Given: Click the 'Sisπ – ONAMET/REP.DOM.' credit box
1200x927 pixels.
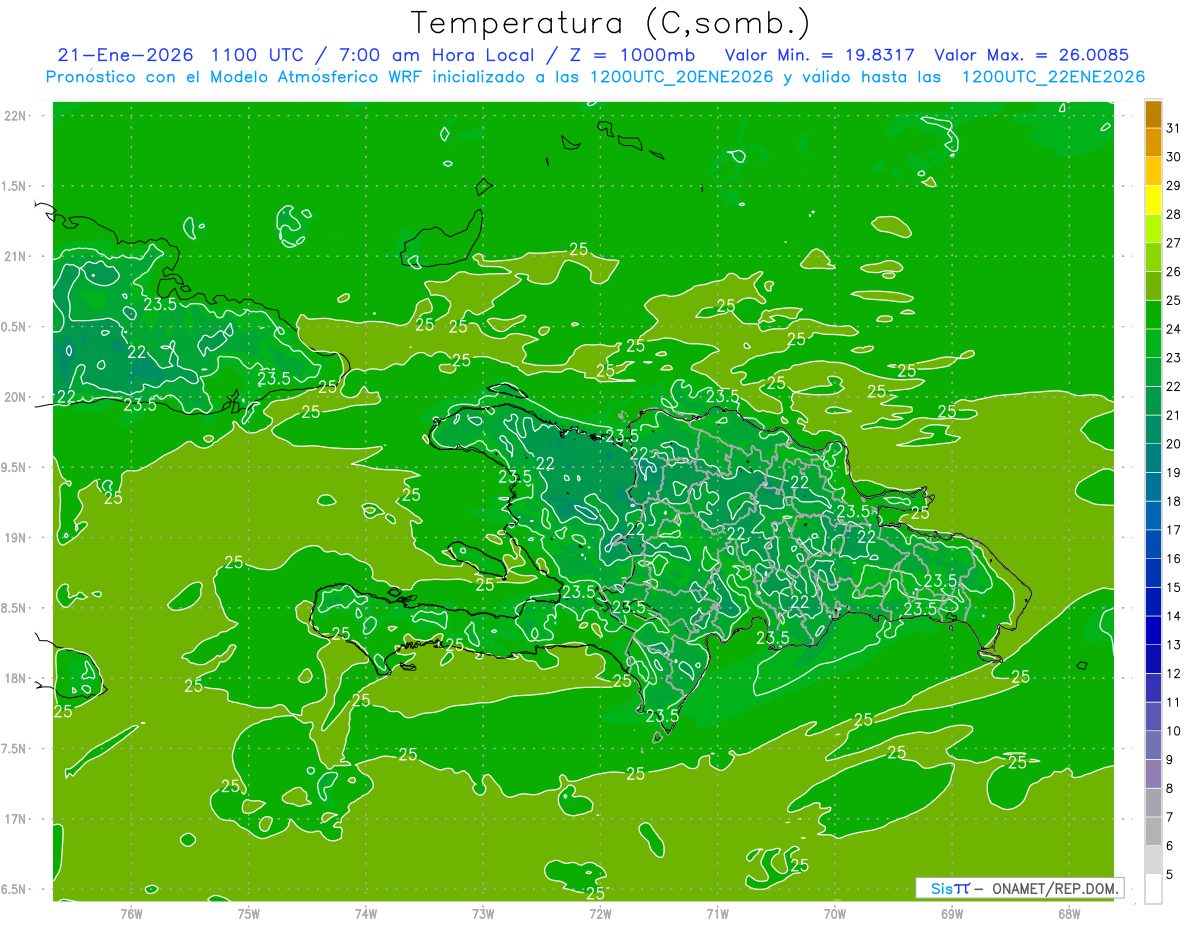Looking at the screenshot, I should click(x=1020, y=888).
